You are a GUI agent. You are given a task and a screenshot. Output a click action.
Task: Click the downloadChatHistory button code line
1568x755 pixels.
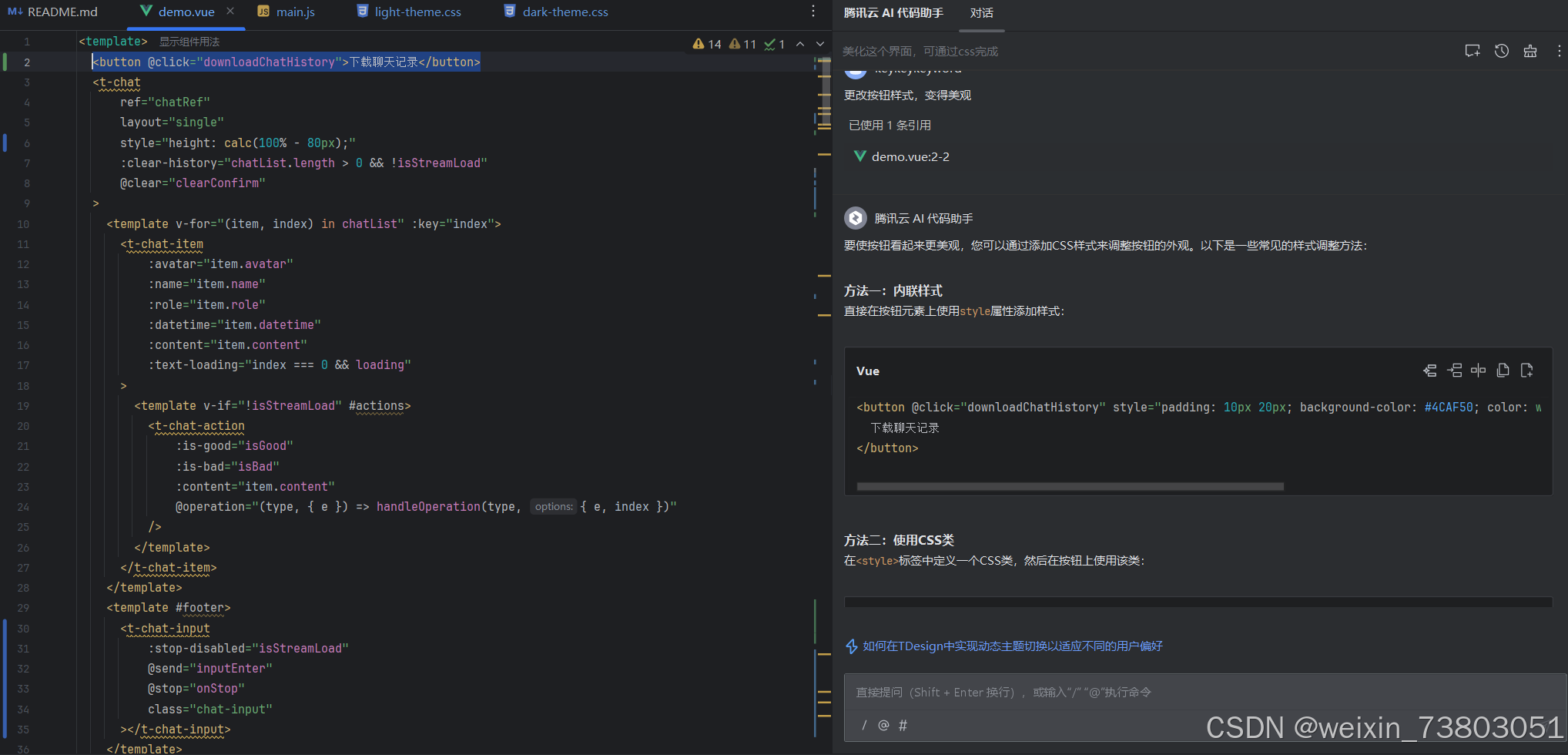click(286, 62)
